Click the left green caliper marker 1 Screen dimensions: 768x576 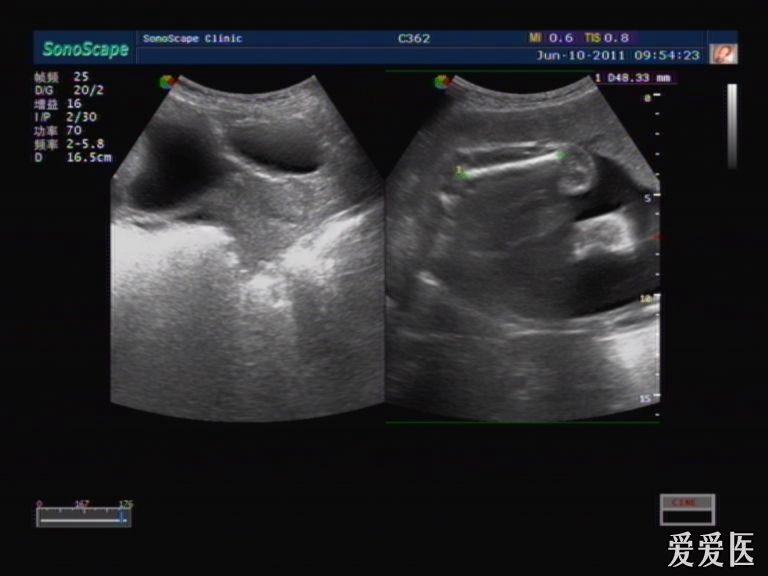pos(462,174)
